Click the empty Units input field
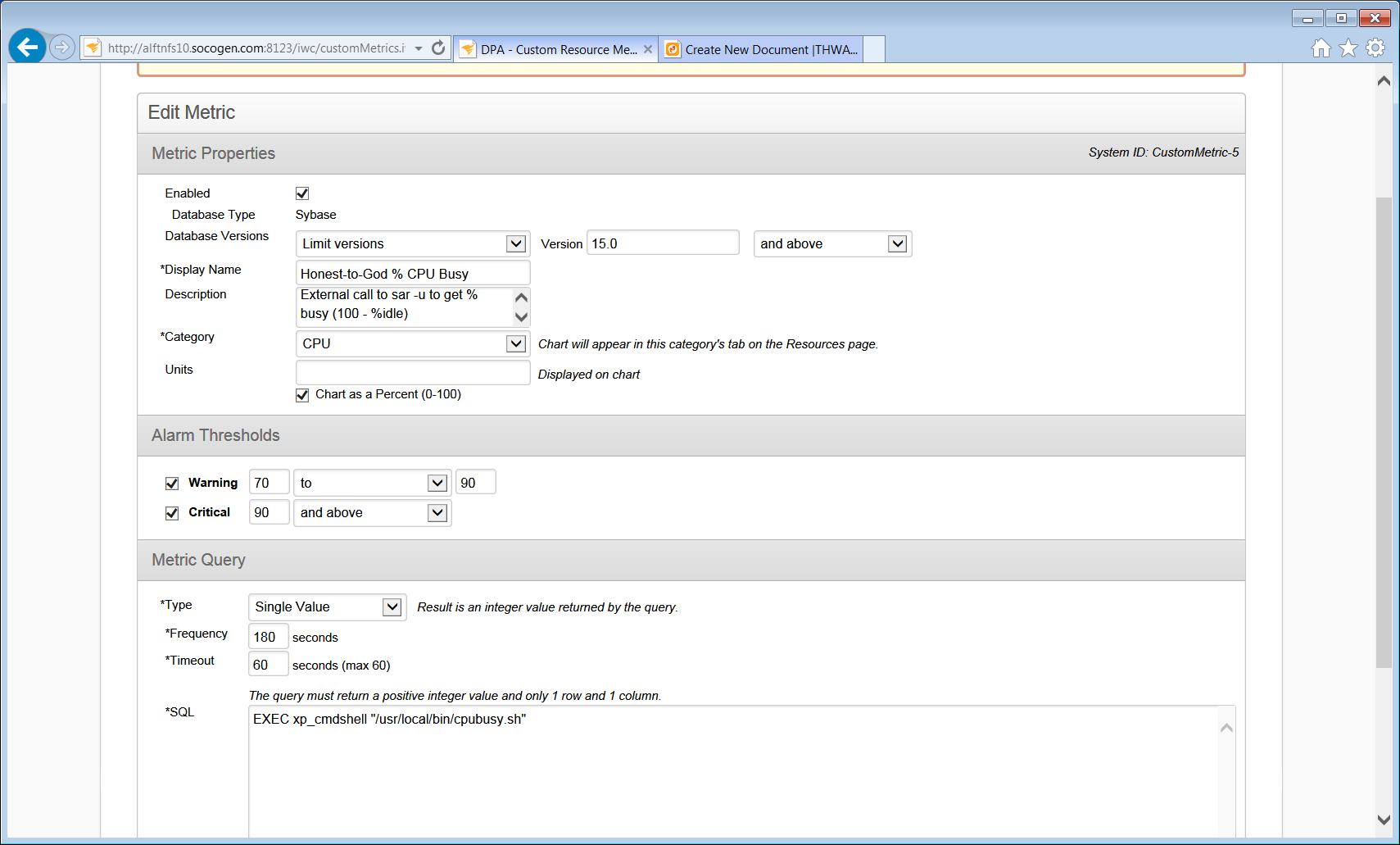This screenshot has height=845, width=1400. (413, 373)
